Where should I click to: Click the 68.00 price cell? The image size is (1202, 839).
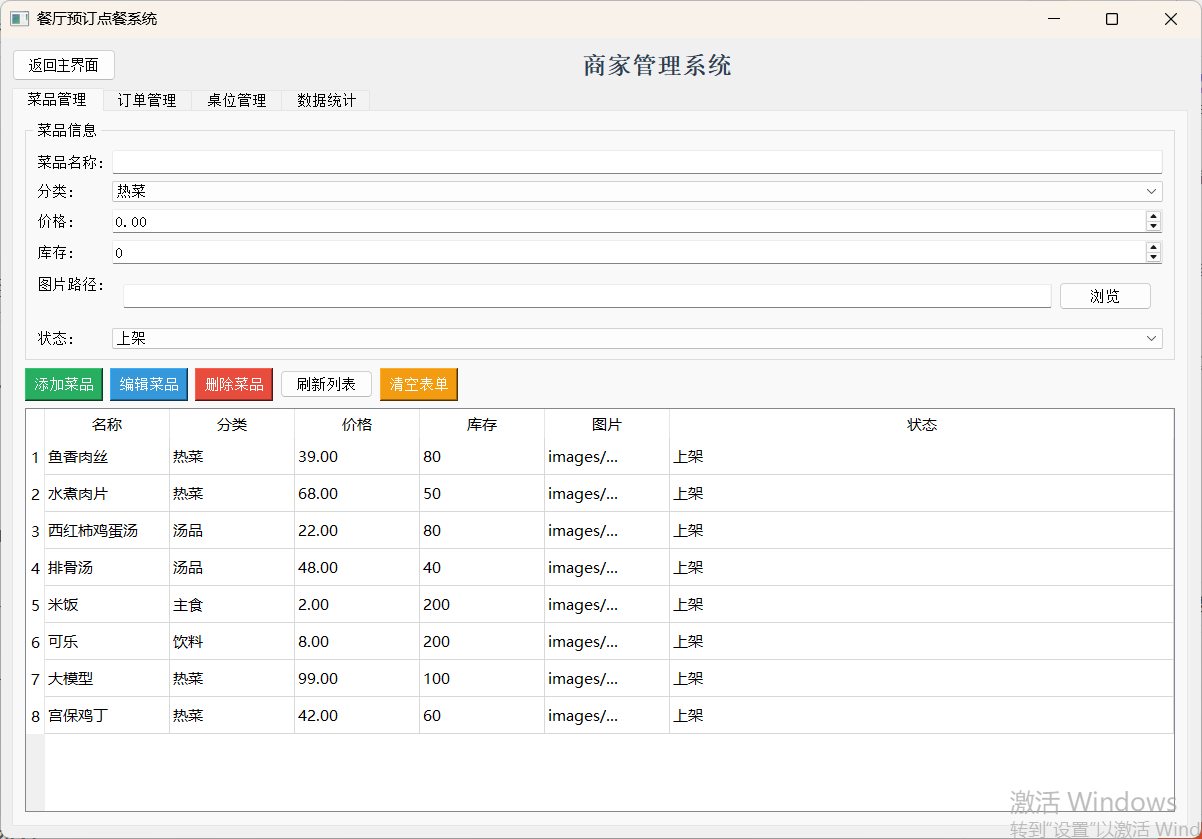coord(357,494)
